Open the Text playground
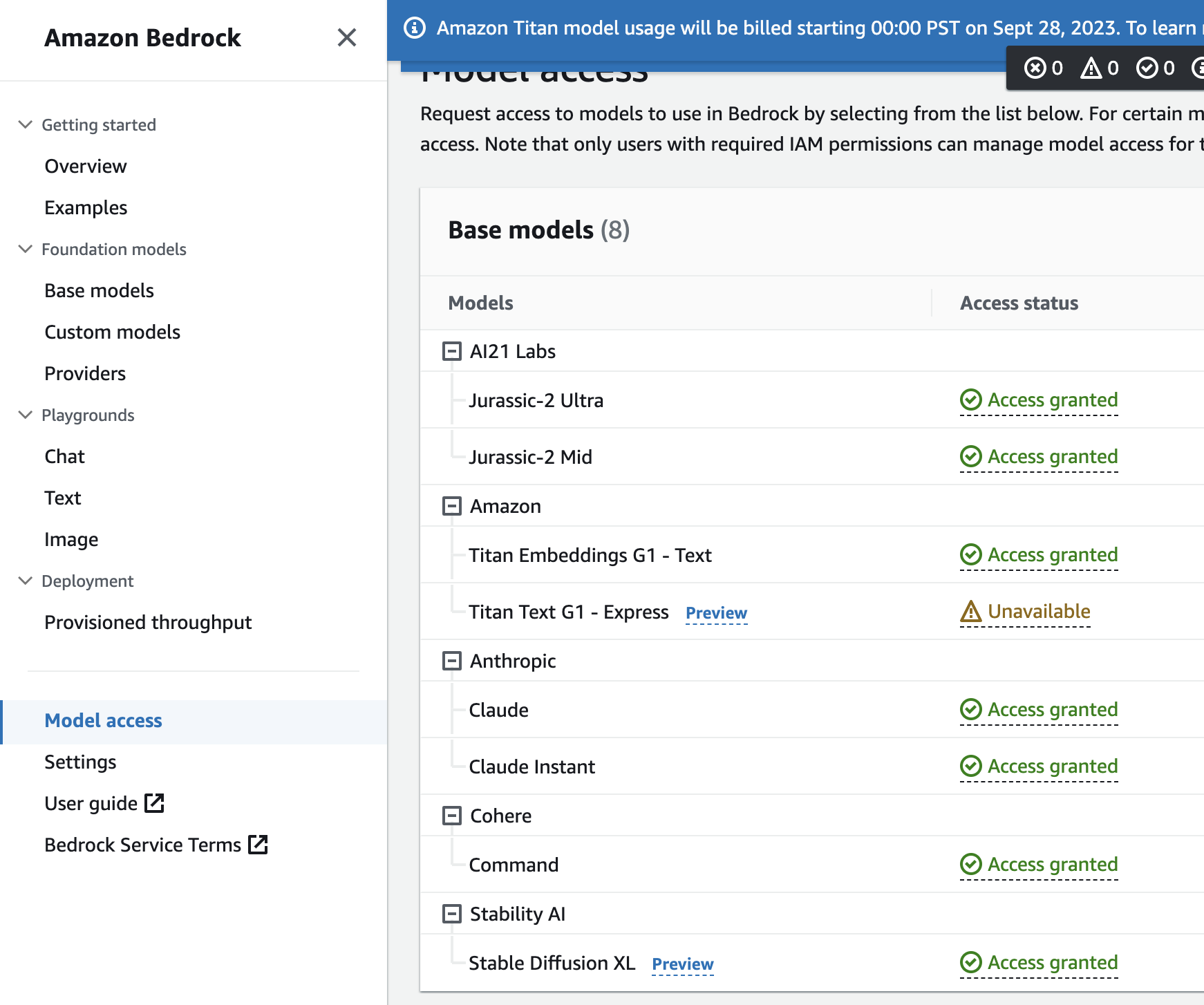 click(x=62, y=498)
